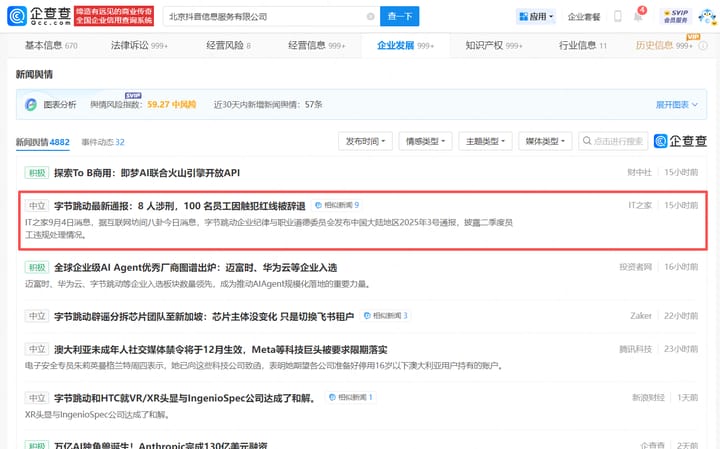Open the notification bell with badge 4
The height and width of the screenshot is (449, 720).
(639, 17)
